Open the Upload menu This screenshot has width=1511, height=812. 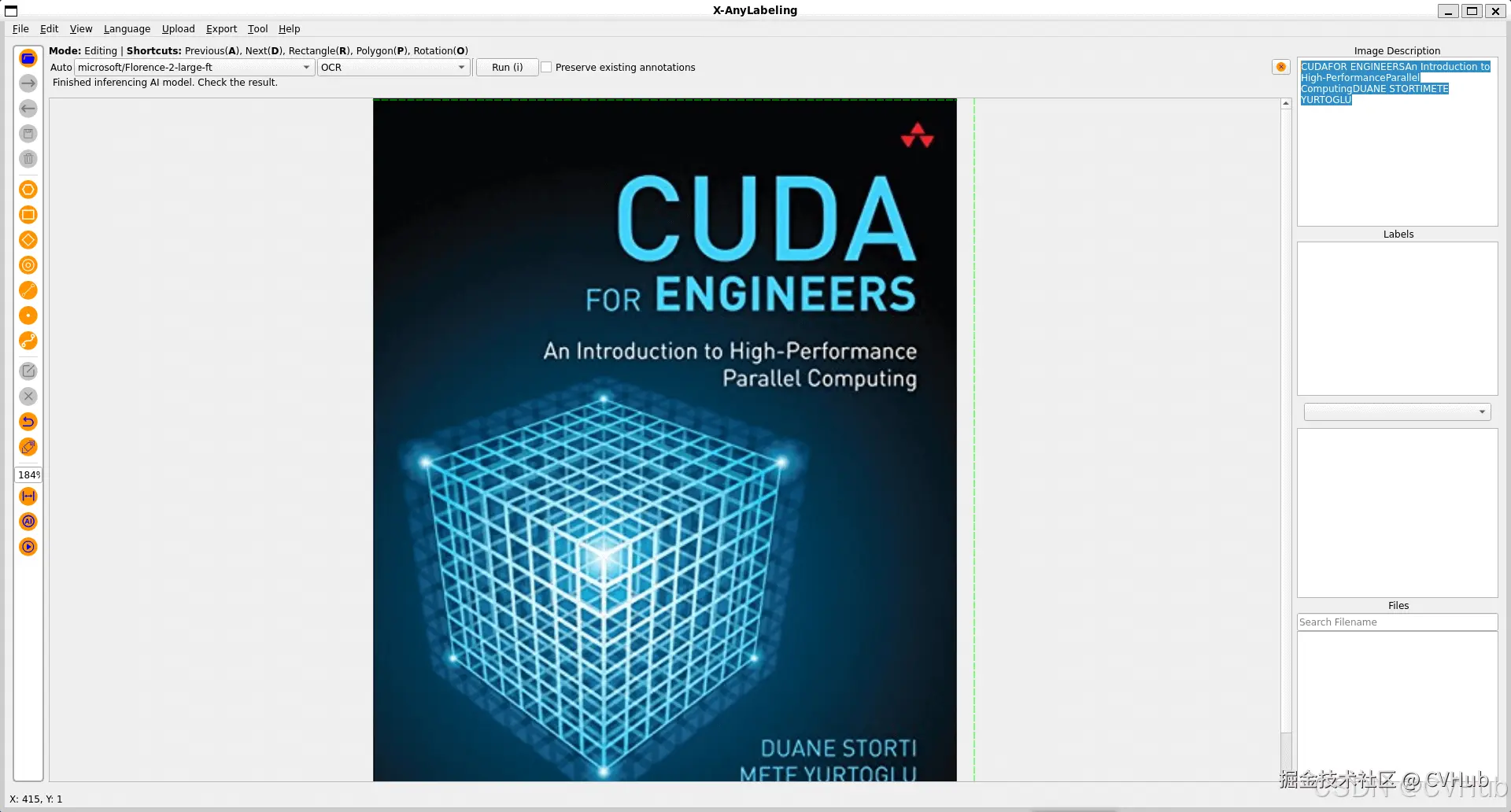[179, 29]
